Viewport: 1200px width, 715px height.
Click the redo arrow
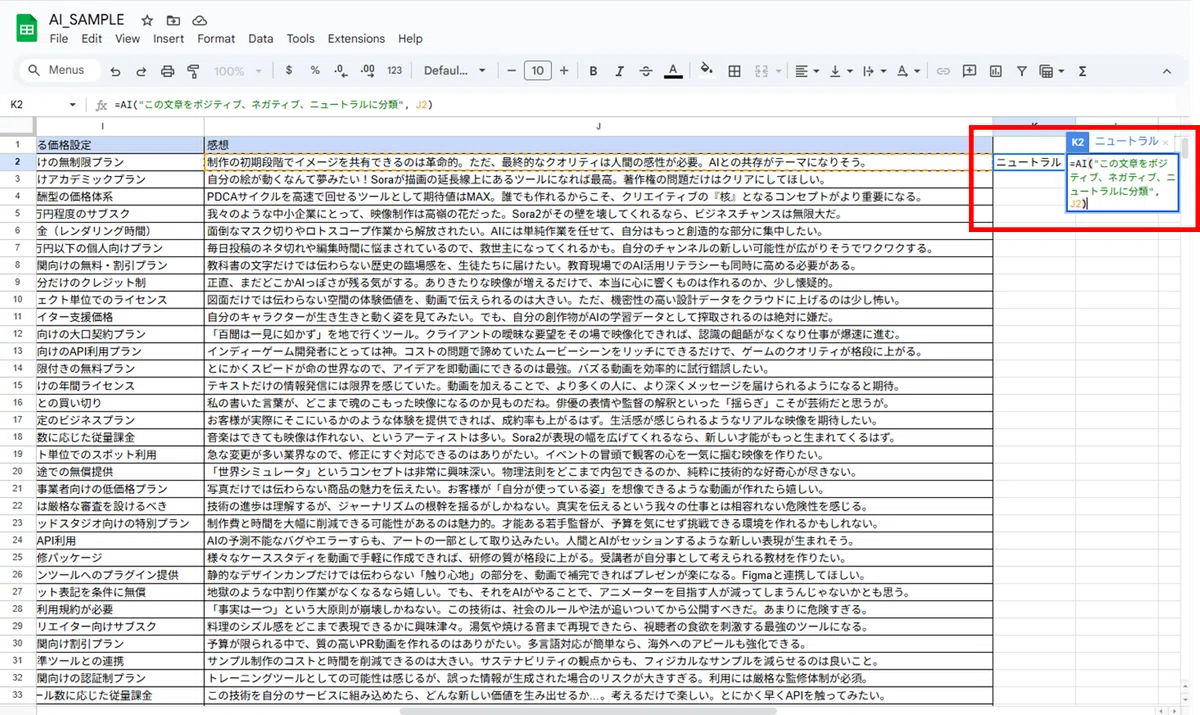click(141, 71)
